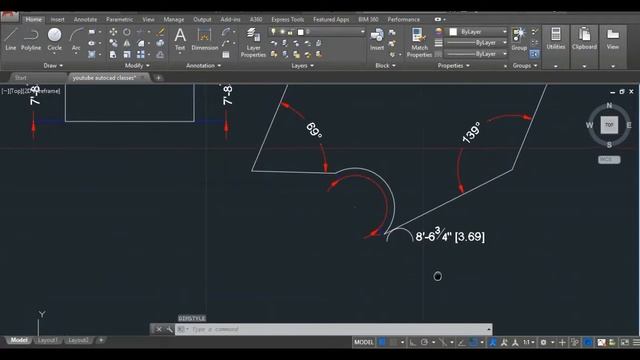This screenshot has width=640, height=360.
Task: Open the layer selection dropdown
Action: (317, 31)
